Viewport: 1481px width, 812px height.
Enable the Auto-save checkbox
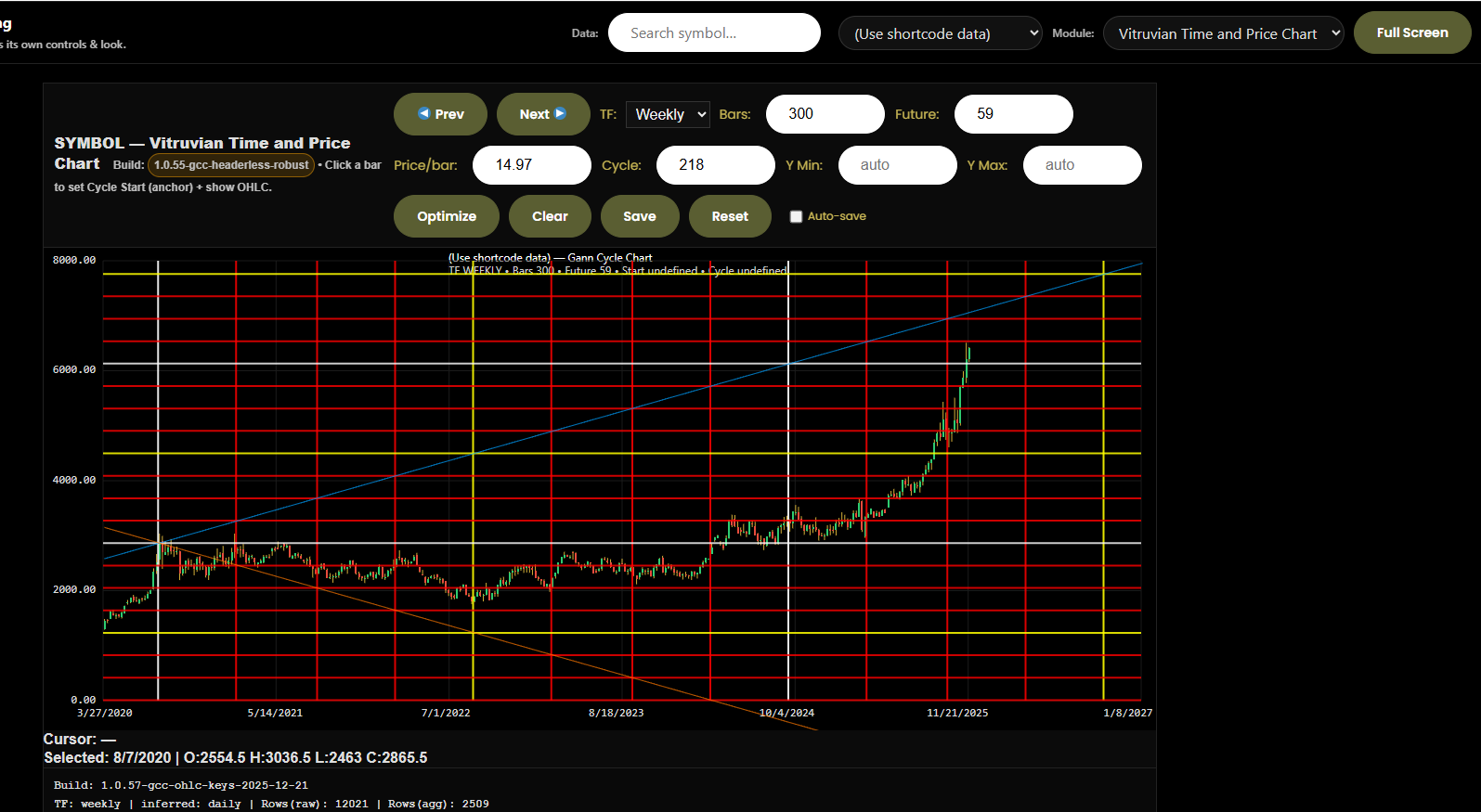[x=796, y=216]
